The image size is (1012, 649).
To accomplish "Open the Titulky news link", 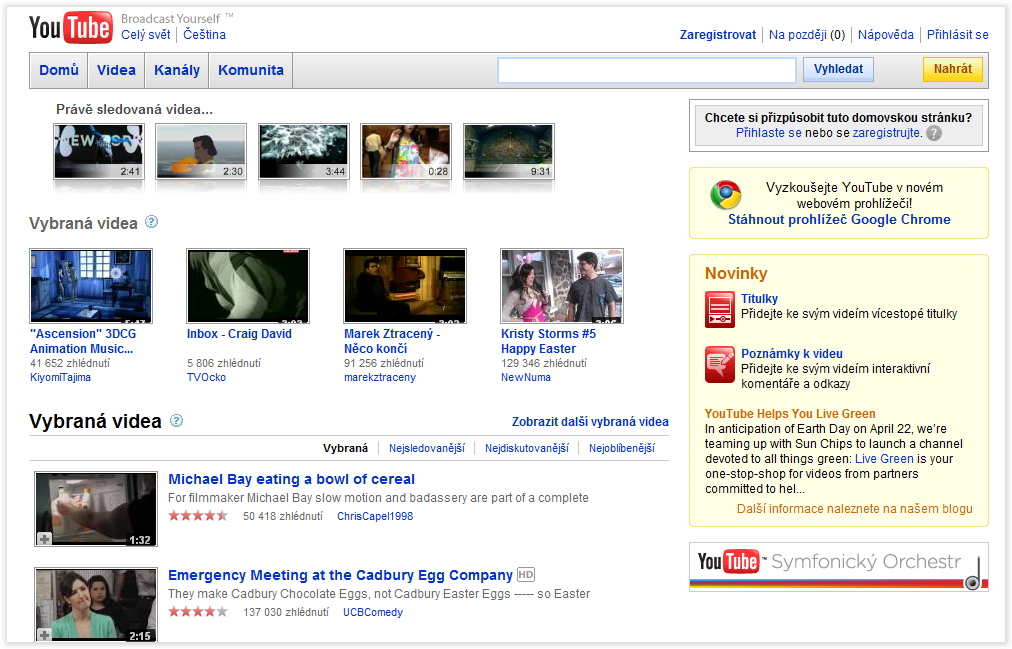I will pos(759,299).
